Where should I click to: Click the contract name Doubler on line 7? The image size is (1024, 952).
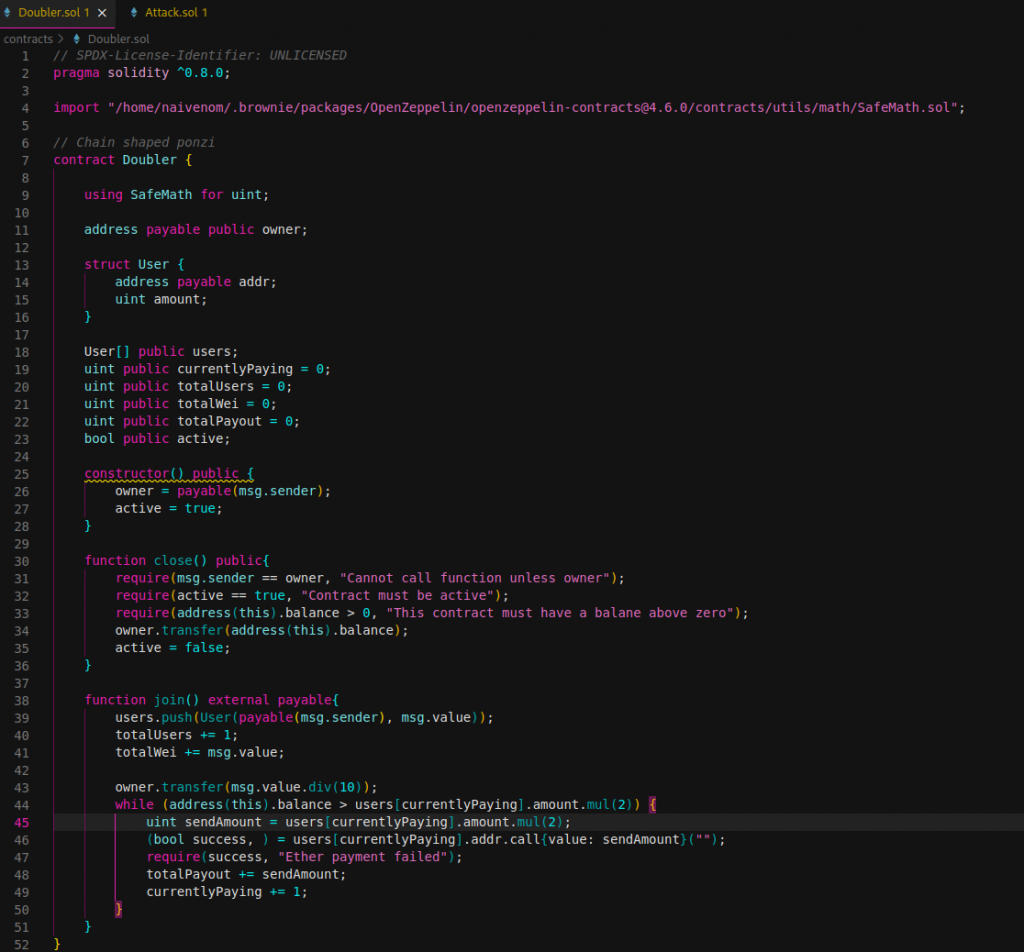[x=149, y=160]
